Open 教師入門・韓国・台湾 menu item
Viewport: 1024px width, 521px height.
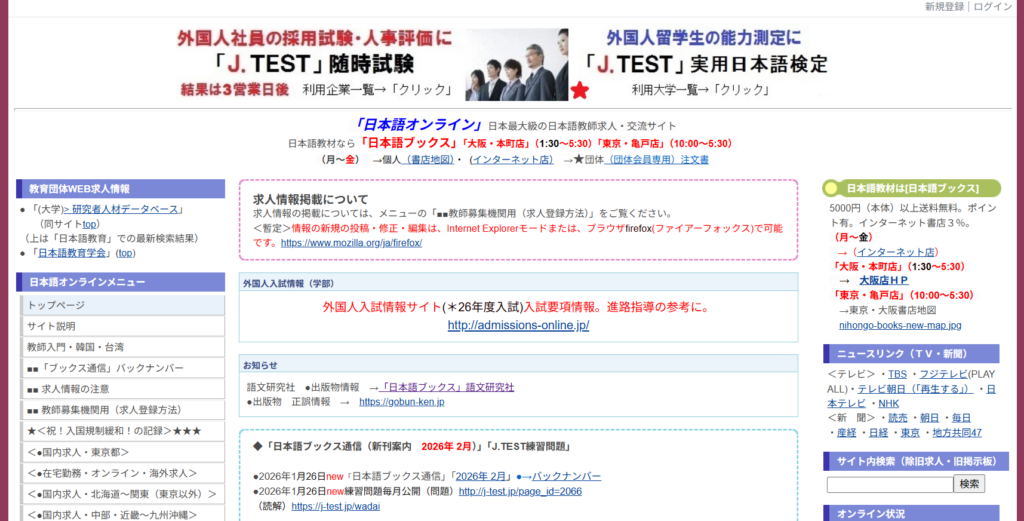pos(123,347)
